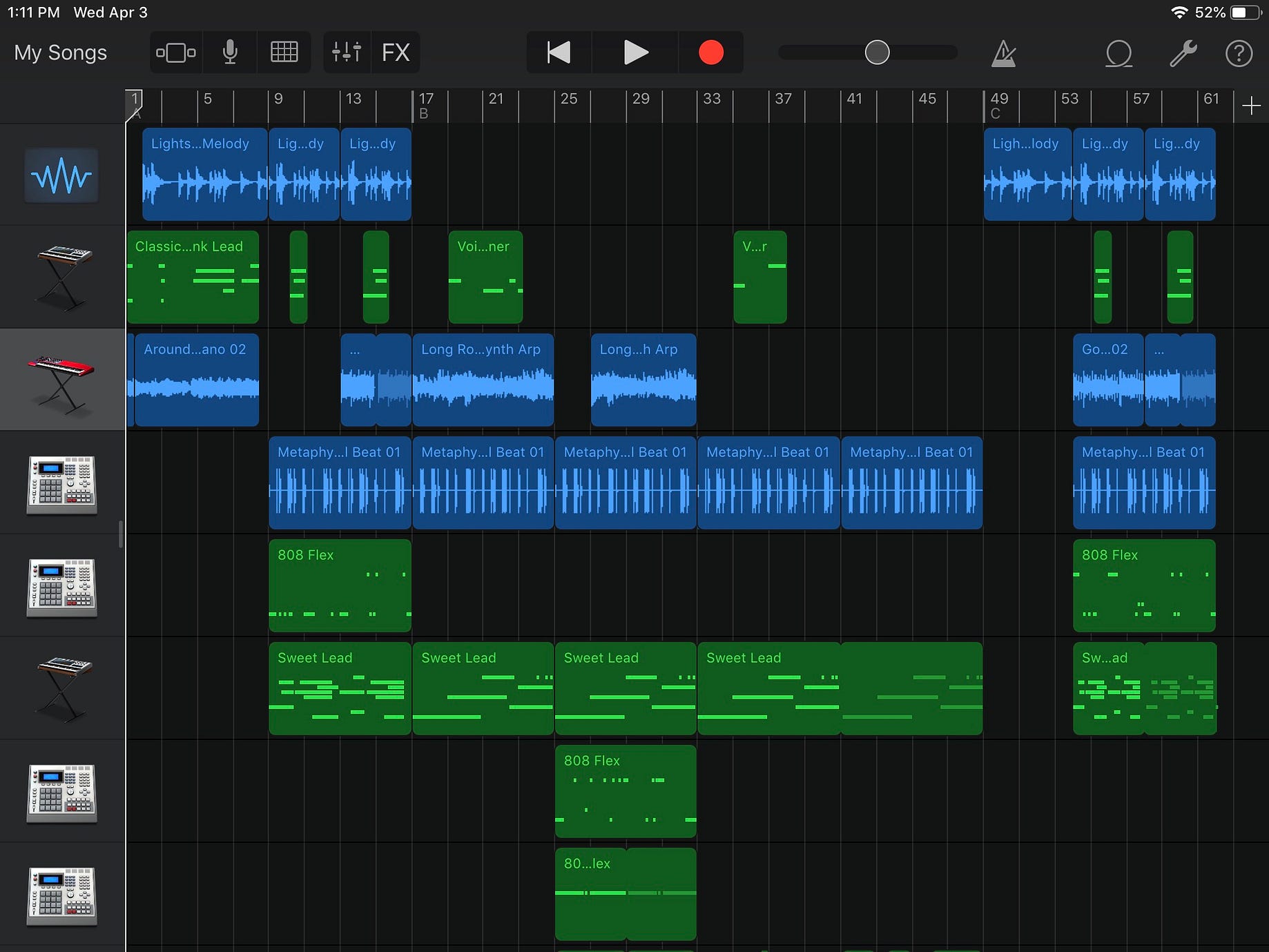1269x952 pixels.
Task: Start playback with the play button
Action: pos(636,52)
